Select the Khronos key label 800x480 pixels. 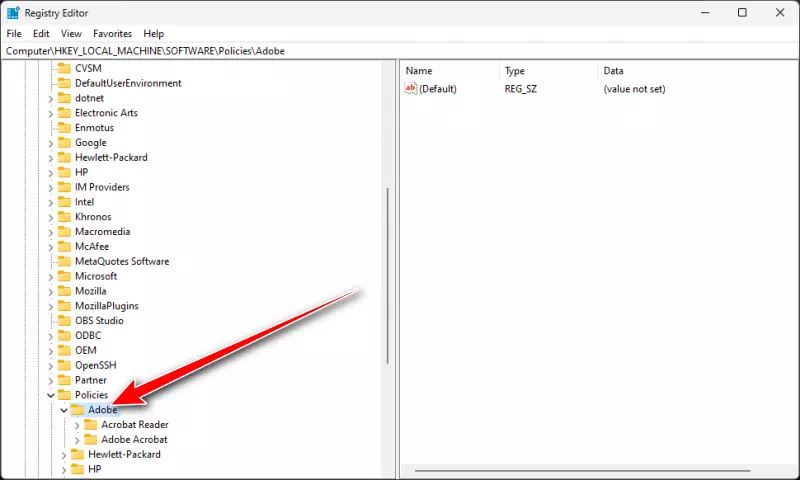coord(93,217)
